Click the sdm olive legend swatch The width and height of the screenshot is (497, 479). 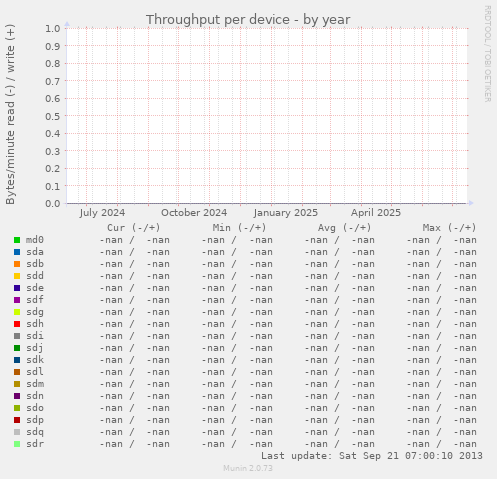coord(17,384)
